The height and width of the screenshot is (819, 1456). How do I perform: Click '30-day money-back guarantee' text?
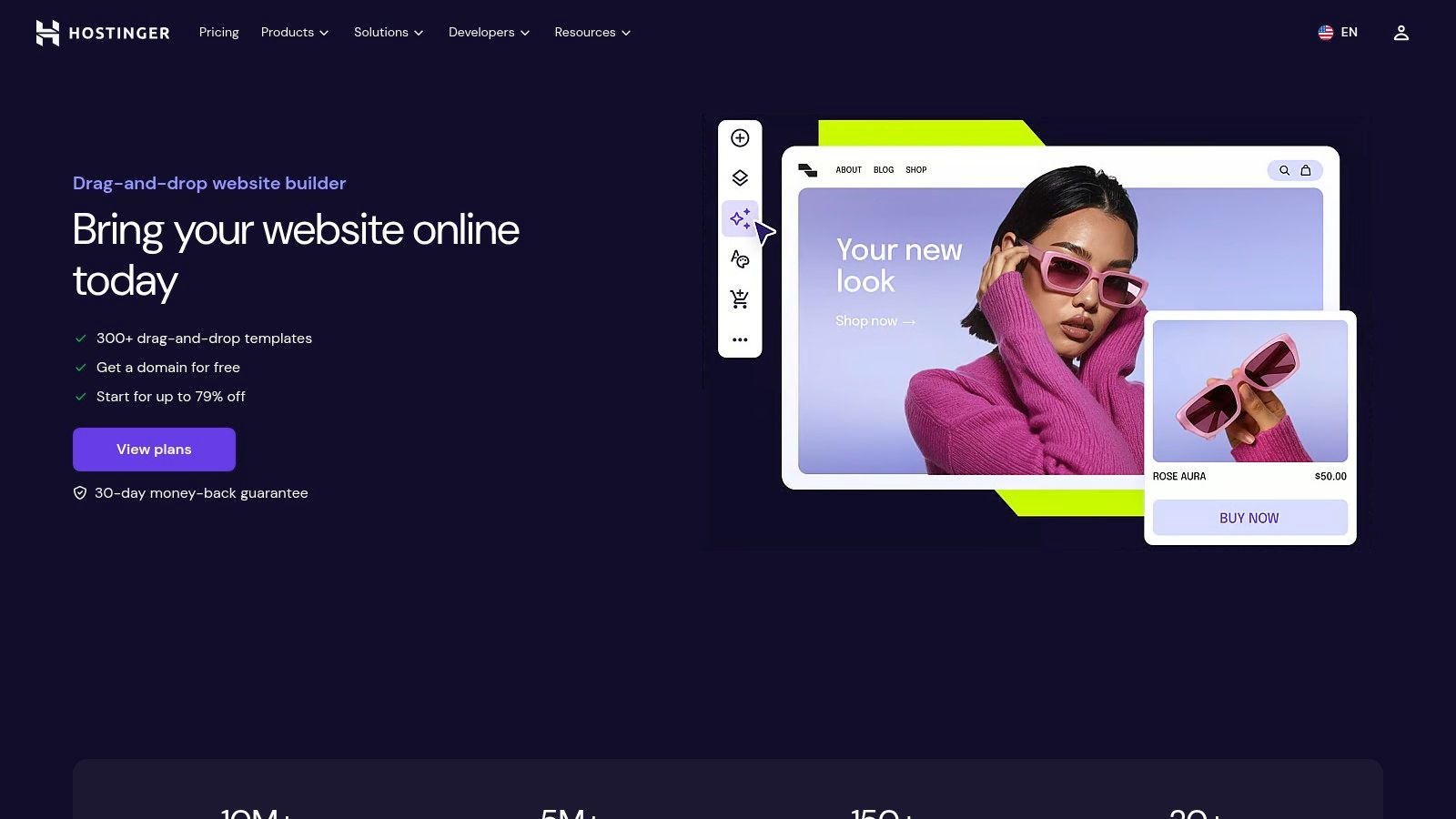pyautogui.click(x=201, y=493)
